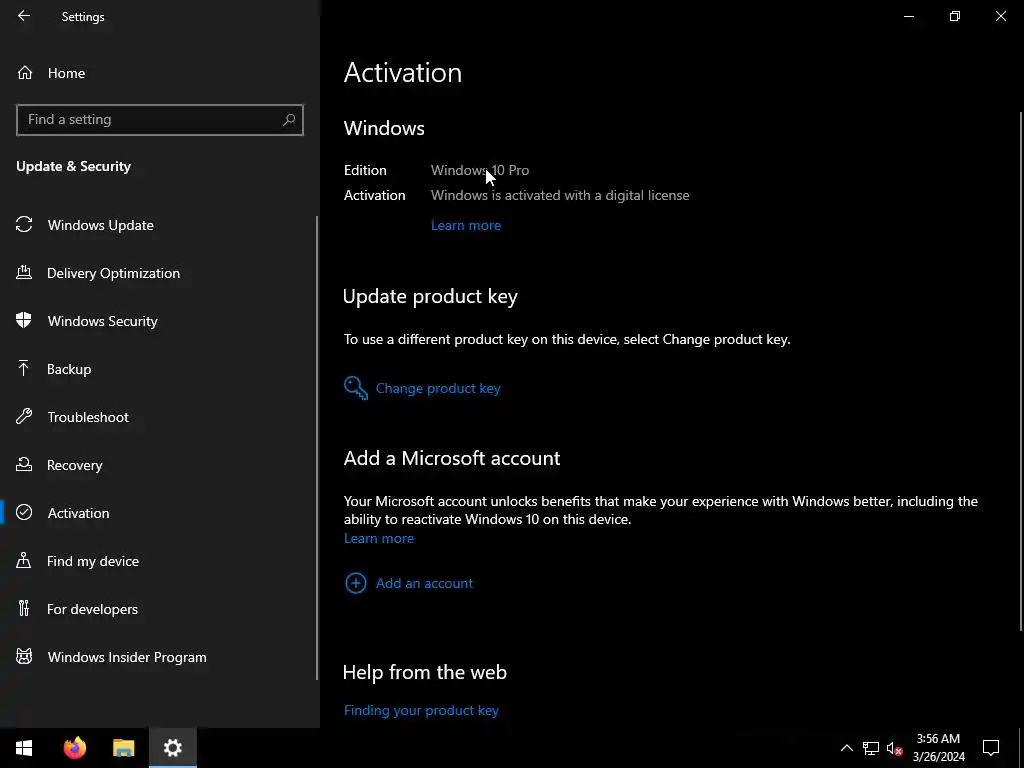Click the digital license activation status text
Viewport: 1024px width, 768px height.
tap(560, 195)
